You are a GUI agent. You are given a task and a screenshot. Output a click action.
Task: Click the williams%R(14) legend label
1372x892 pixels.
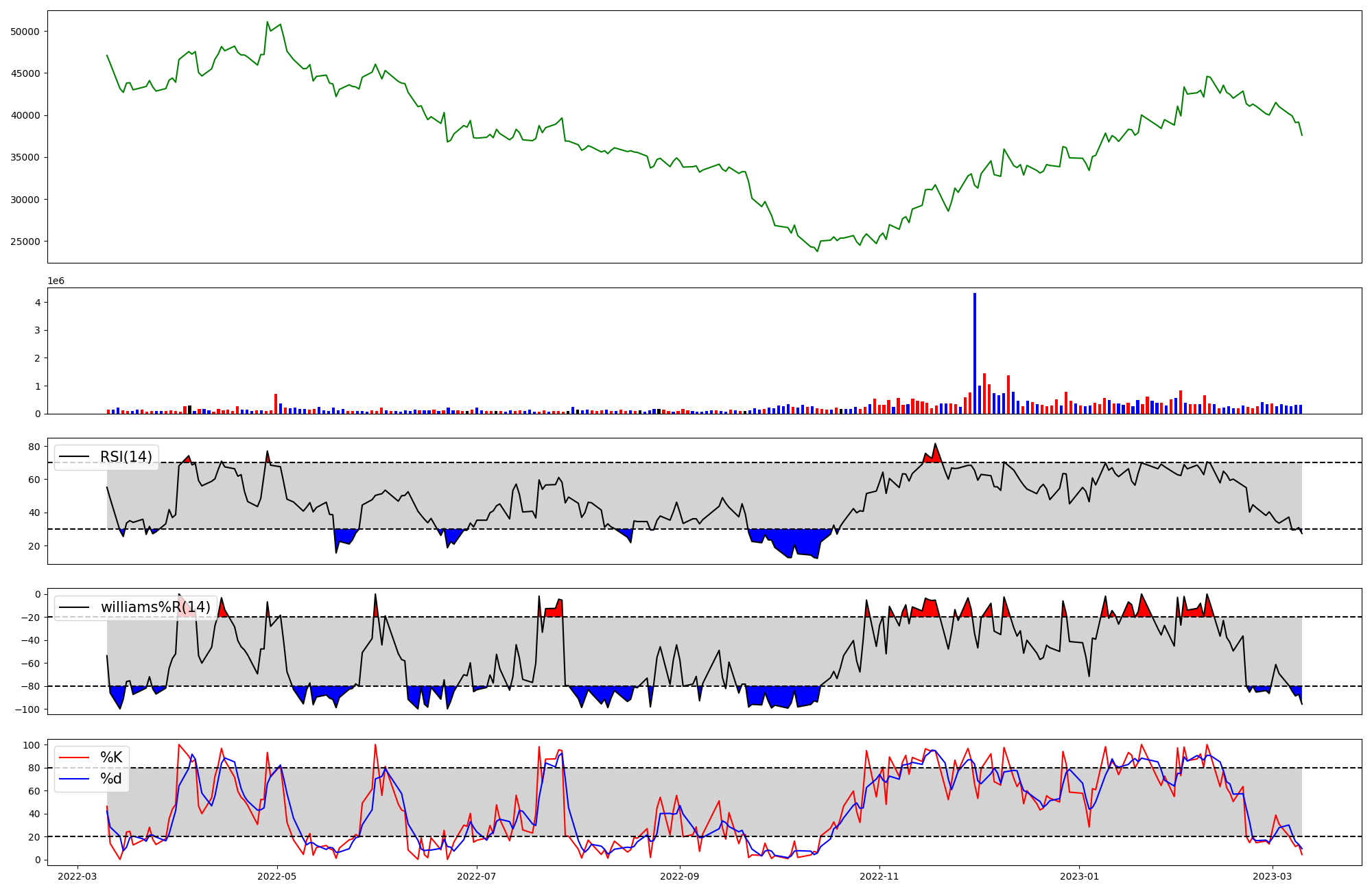coord(155,607)
